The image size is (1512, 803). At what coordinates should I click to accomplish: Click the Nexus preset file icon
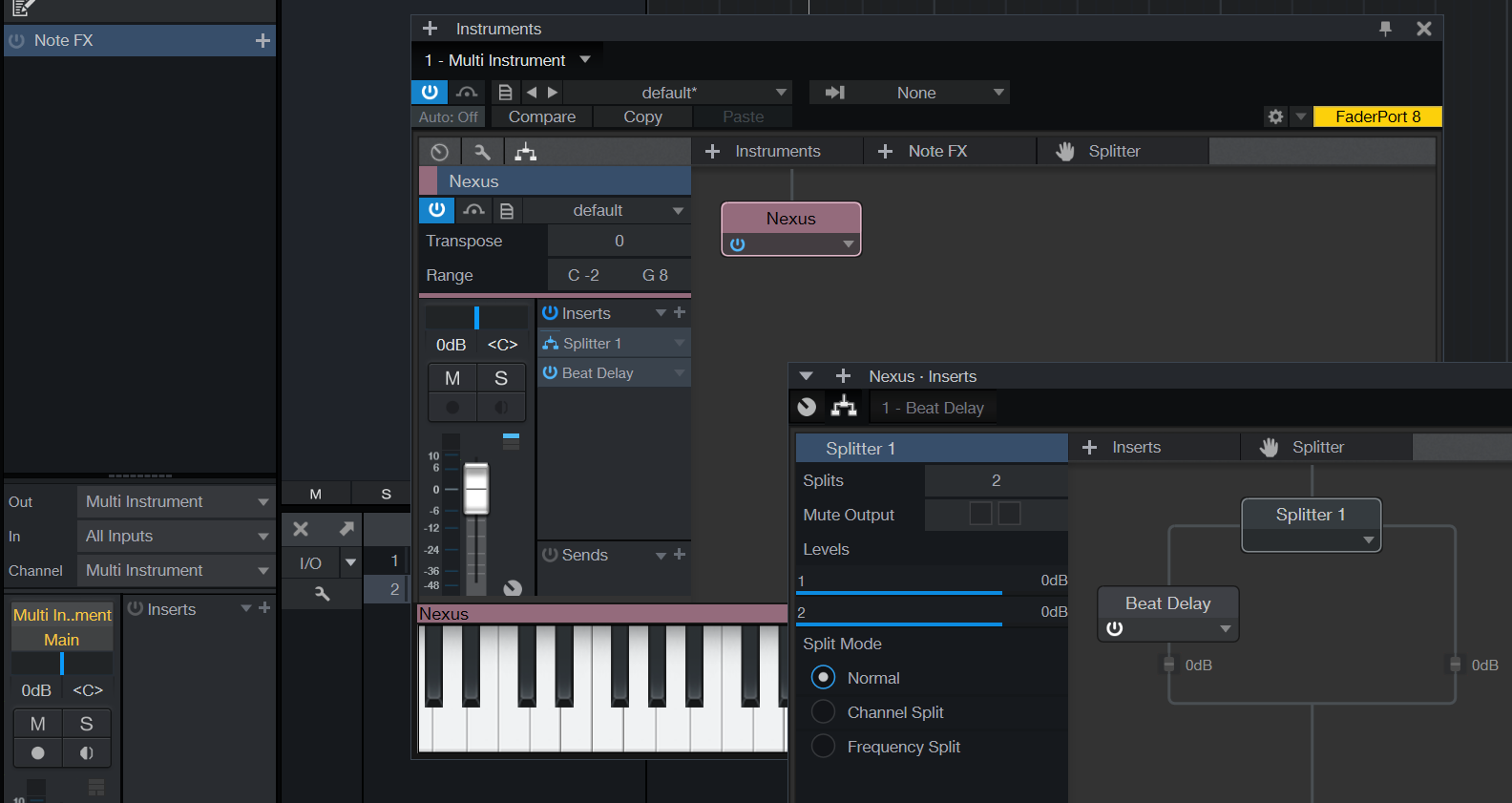[507, 211]
